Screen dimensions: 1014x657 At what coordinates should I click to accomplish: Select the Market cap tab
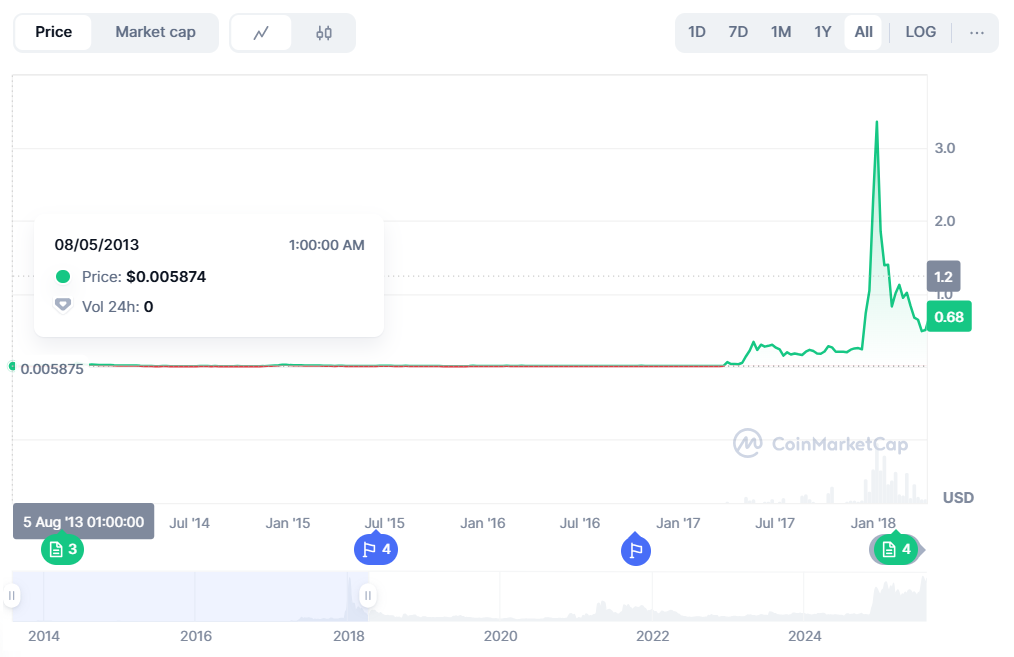tap(155, 32)
